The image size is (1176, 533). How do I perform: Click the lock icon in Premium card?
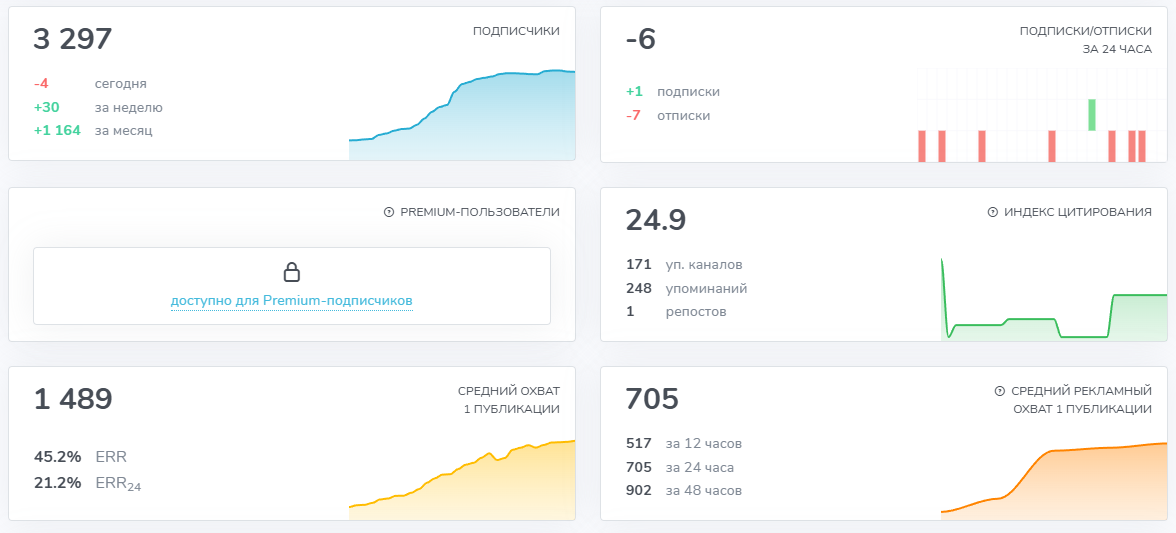(292, 271)
